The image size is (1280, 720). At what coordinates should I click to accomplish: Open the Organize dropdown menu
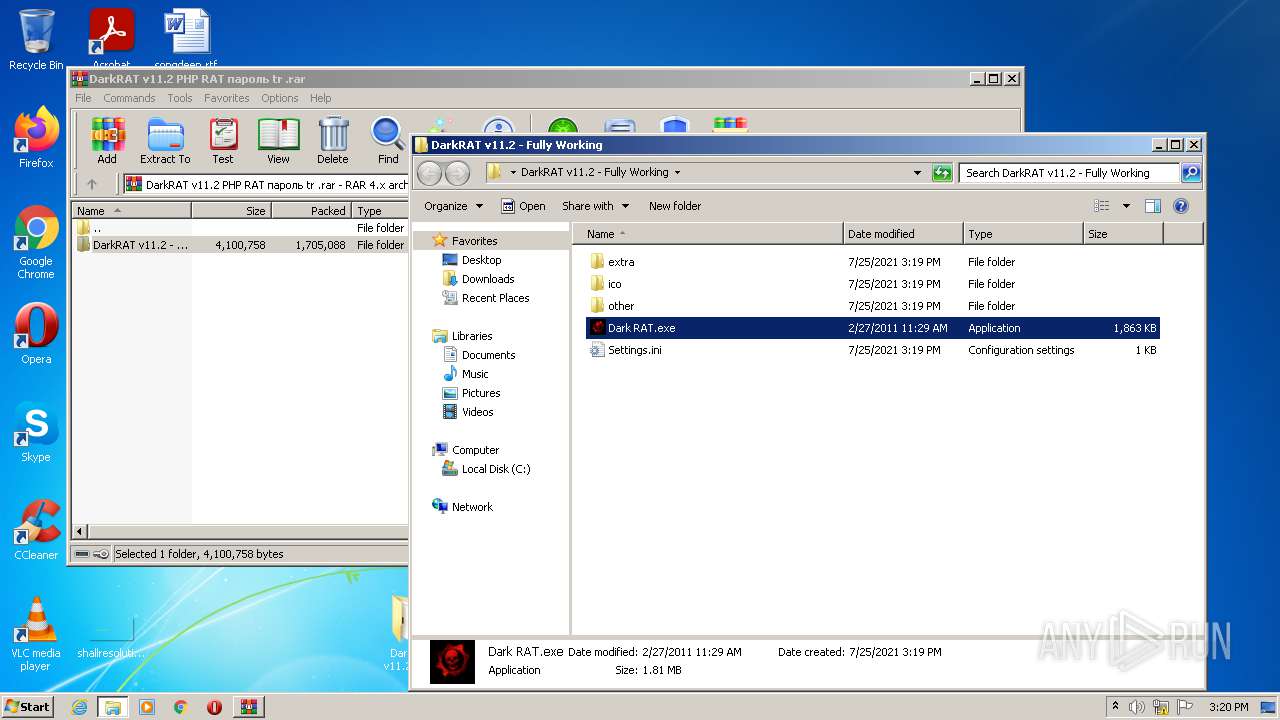point(453,206)
